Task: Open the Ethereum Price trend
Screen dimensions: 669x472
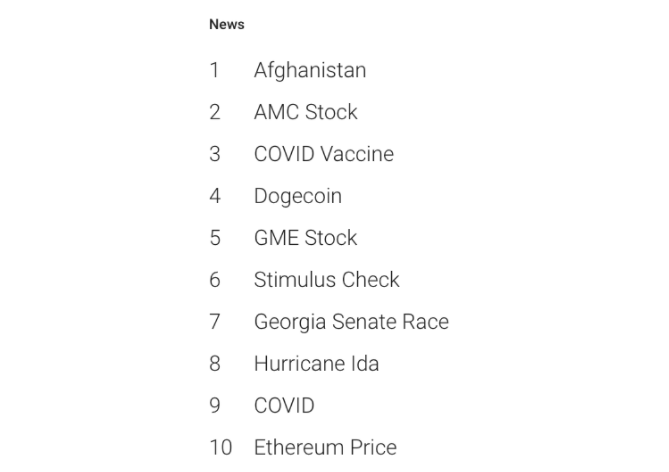Action: 325,447
